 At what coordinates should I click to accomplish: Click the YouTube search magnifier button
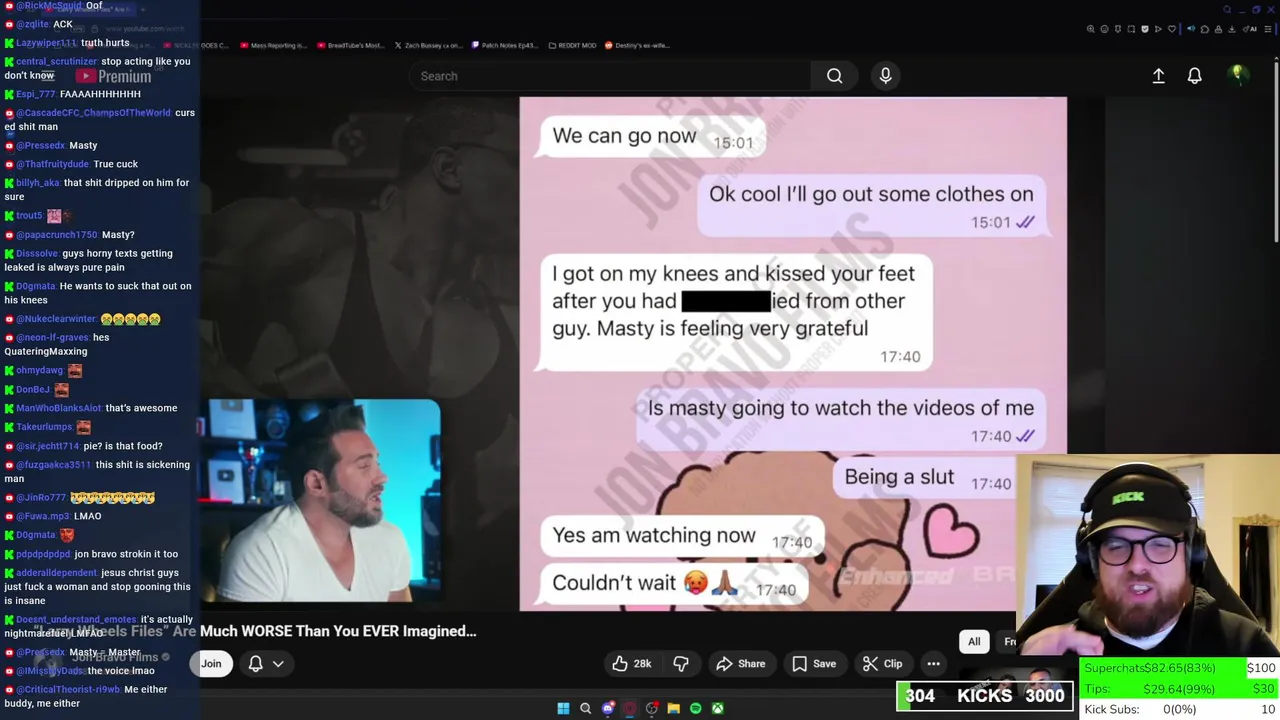coord(834,76)
